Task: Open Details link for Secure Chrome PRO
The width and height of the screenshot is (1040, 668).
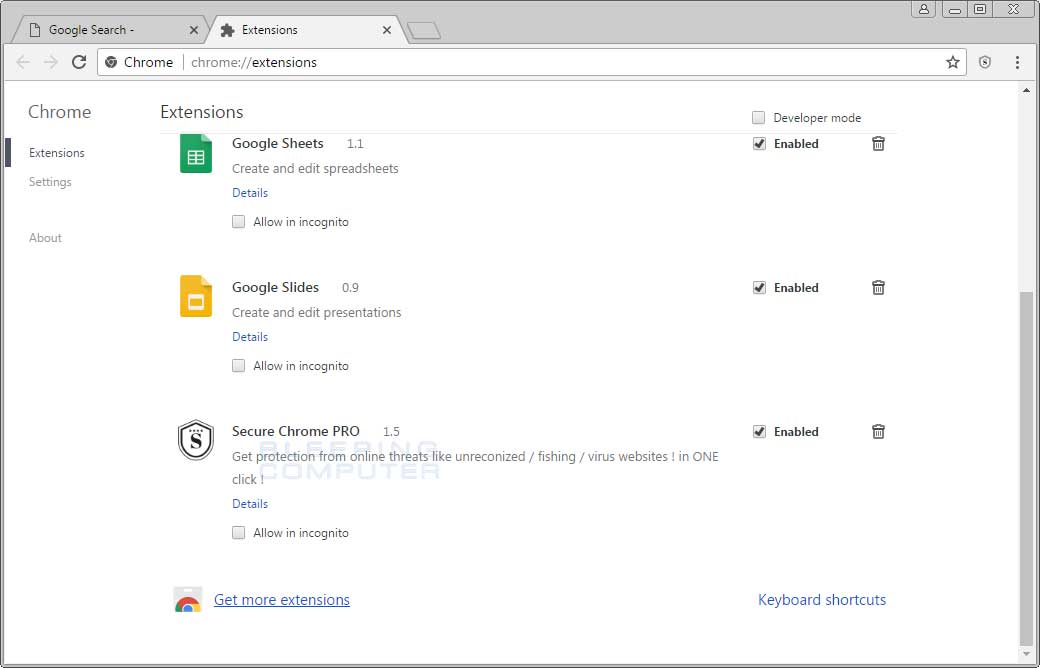Action: 250,503
